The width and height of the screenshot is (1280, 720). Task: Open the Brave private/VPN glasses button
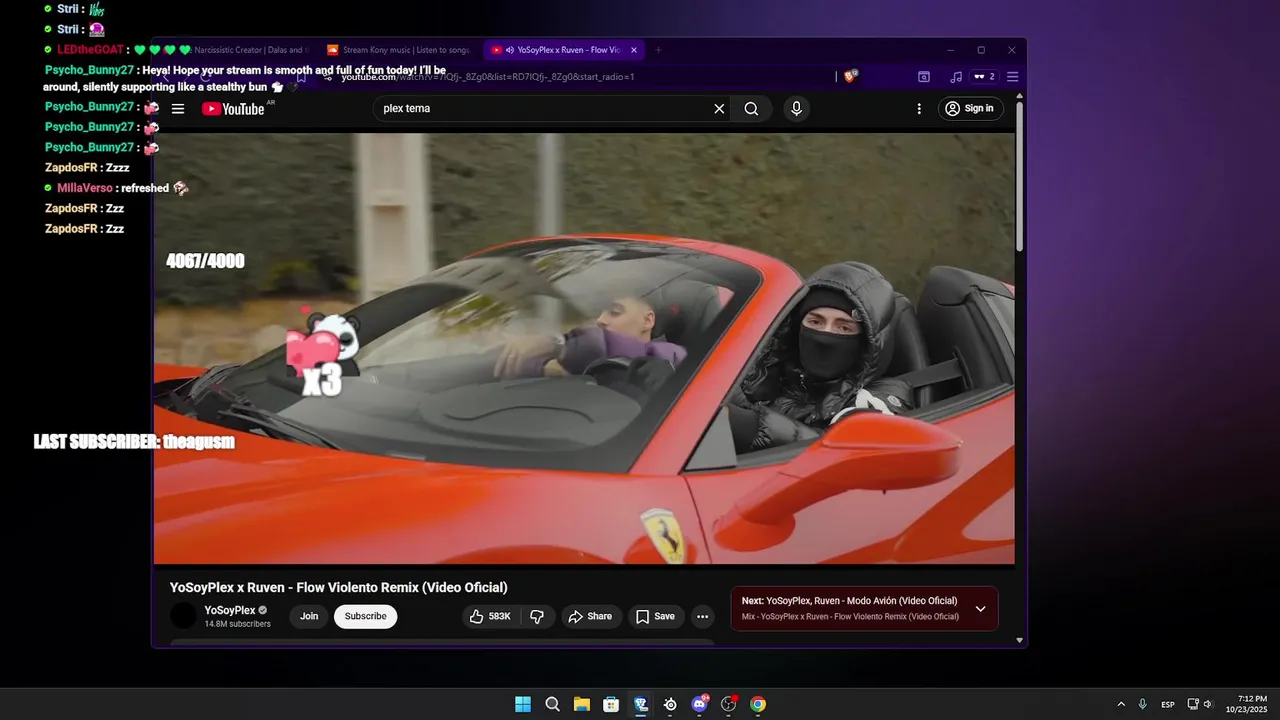point(984,77)
